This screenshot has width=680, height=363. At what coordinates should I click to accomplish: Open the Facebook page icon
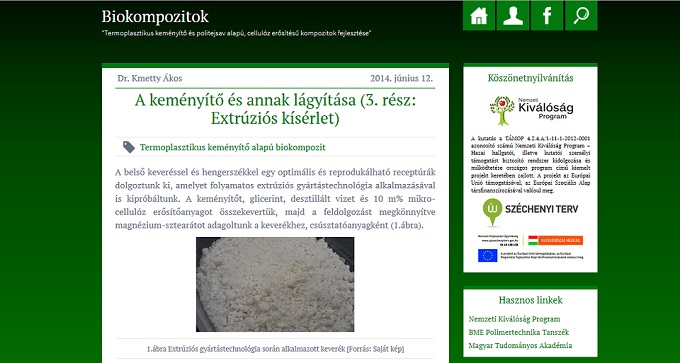(547, 16)
